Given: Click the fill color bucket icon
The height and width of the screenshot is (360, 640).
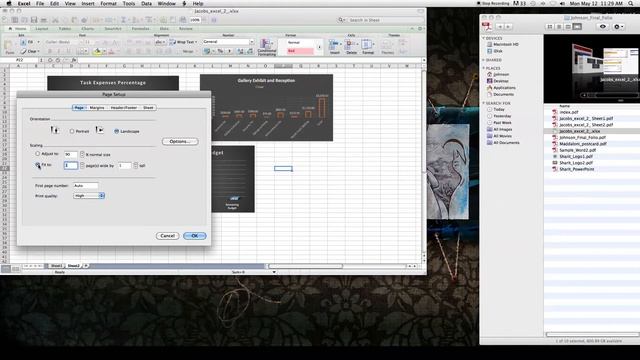Looking at the screenshot, I should click(97, 51).
